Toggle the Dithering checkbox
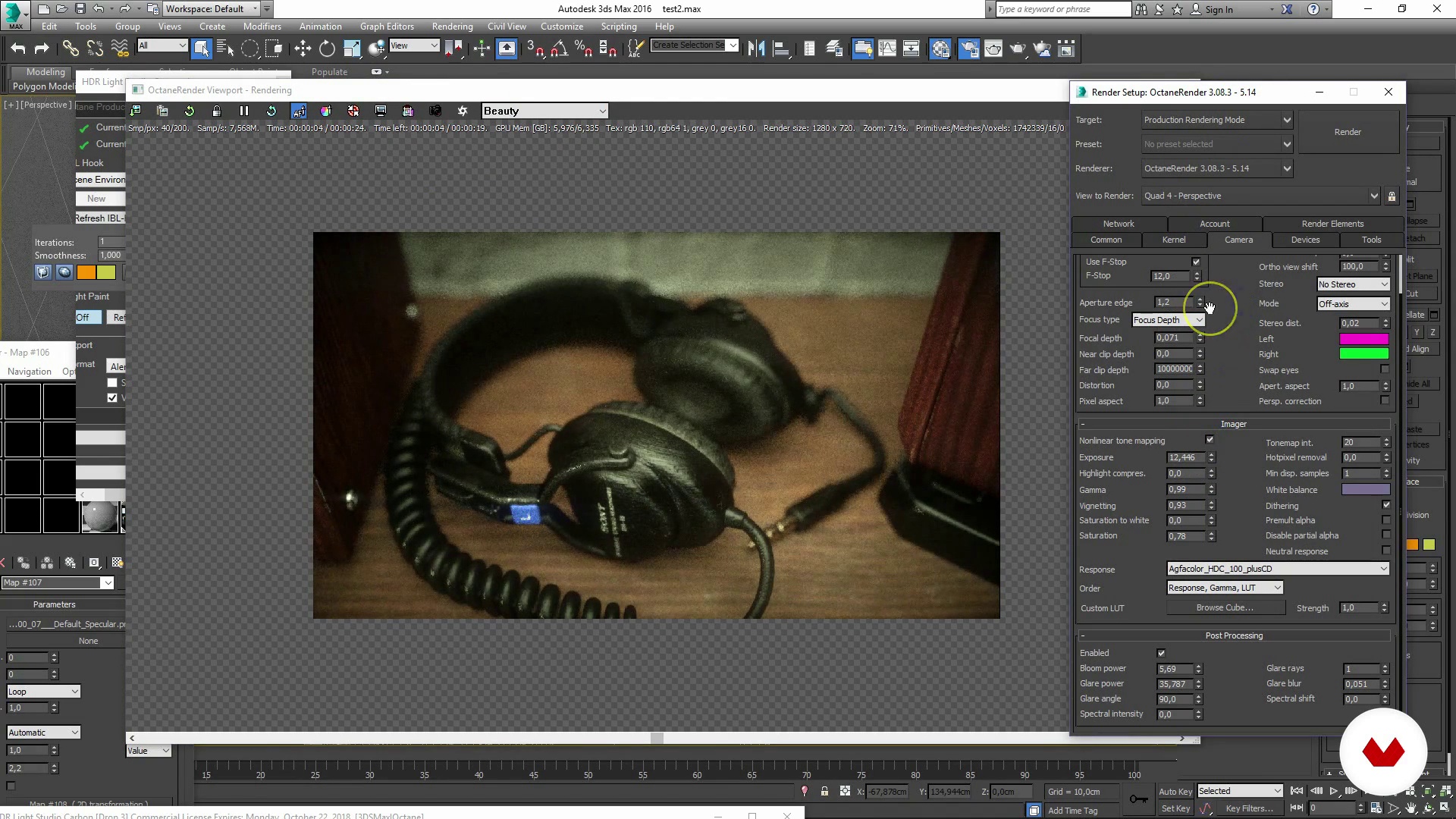 coord(1386,505)
